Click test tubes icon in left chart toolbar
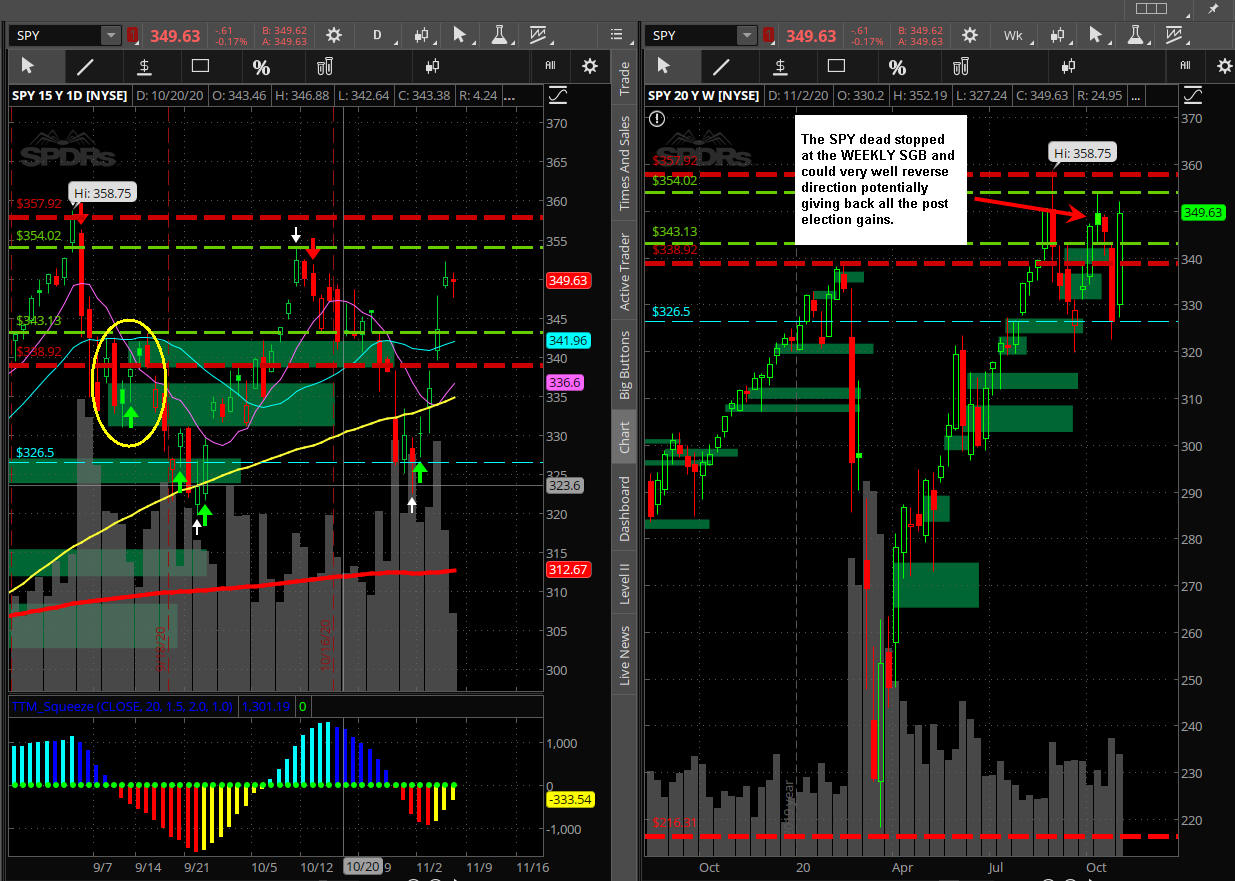Image resolution: width=1235 pixels, height=881 pixels. [324, 67]
